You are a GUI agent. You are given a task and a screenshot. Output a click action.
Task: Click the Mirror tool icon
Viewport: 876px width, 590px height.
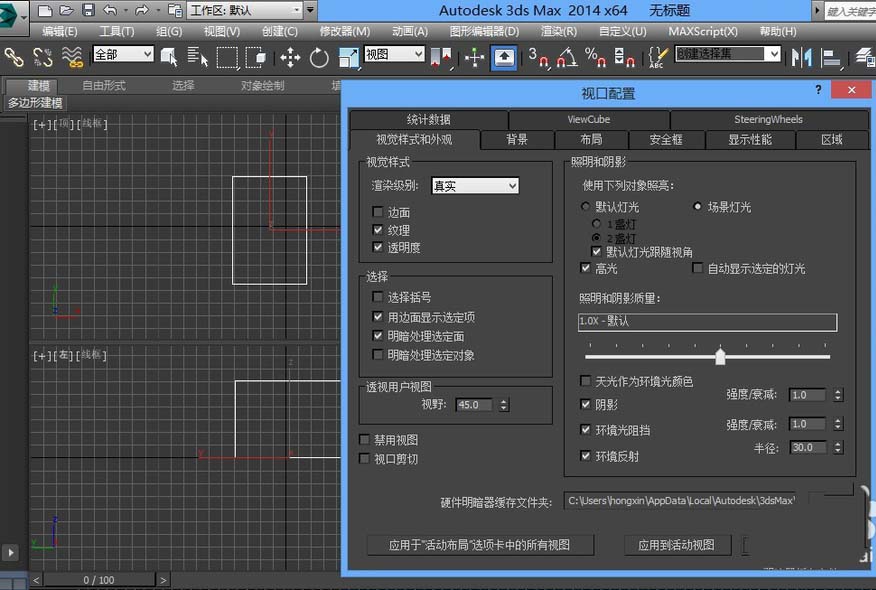click(x=802, y=57)
